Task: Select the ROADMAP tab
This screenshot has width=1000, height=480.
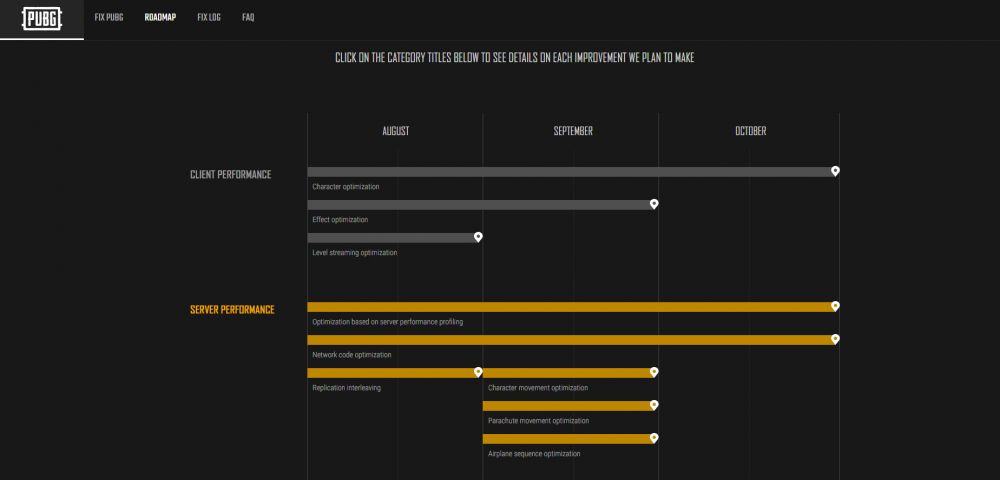Action: tap(160, 18)
